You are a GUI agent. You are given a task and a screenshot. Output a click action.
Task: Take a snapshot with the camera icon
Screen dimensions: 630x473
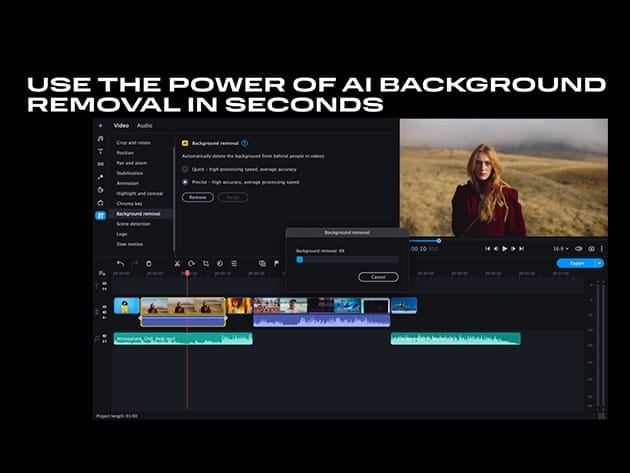591,248
